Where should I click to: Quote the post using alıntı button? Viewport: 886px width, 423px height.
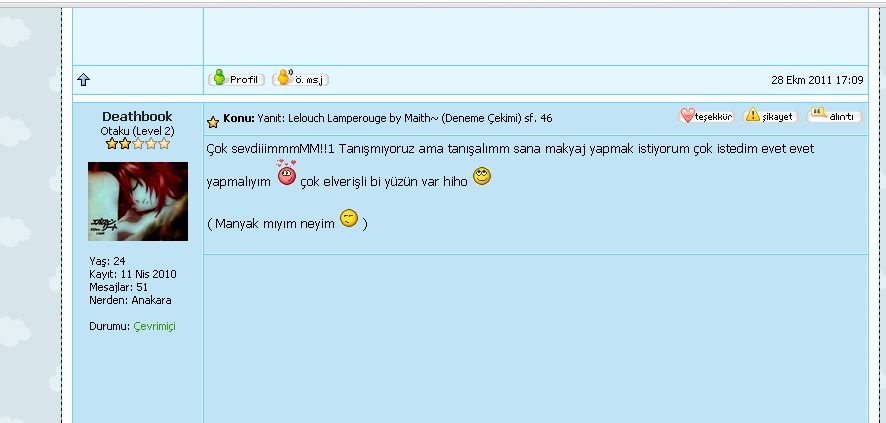point(835,115)
